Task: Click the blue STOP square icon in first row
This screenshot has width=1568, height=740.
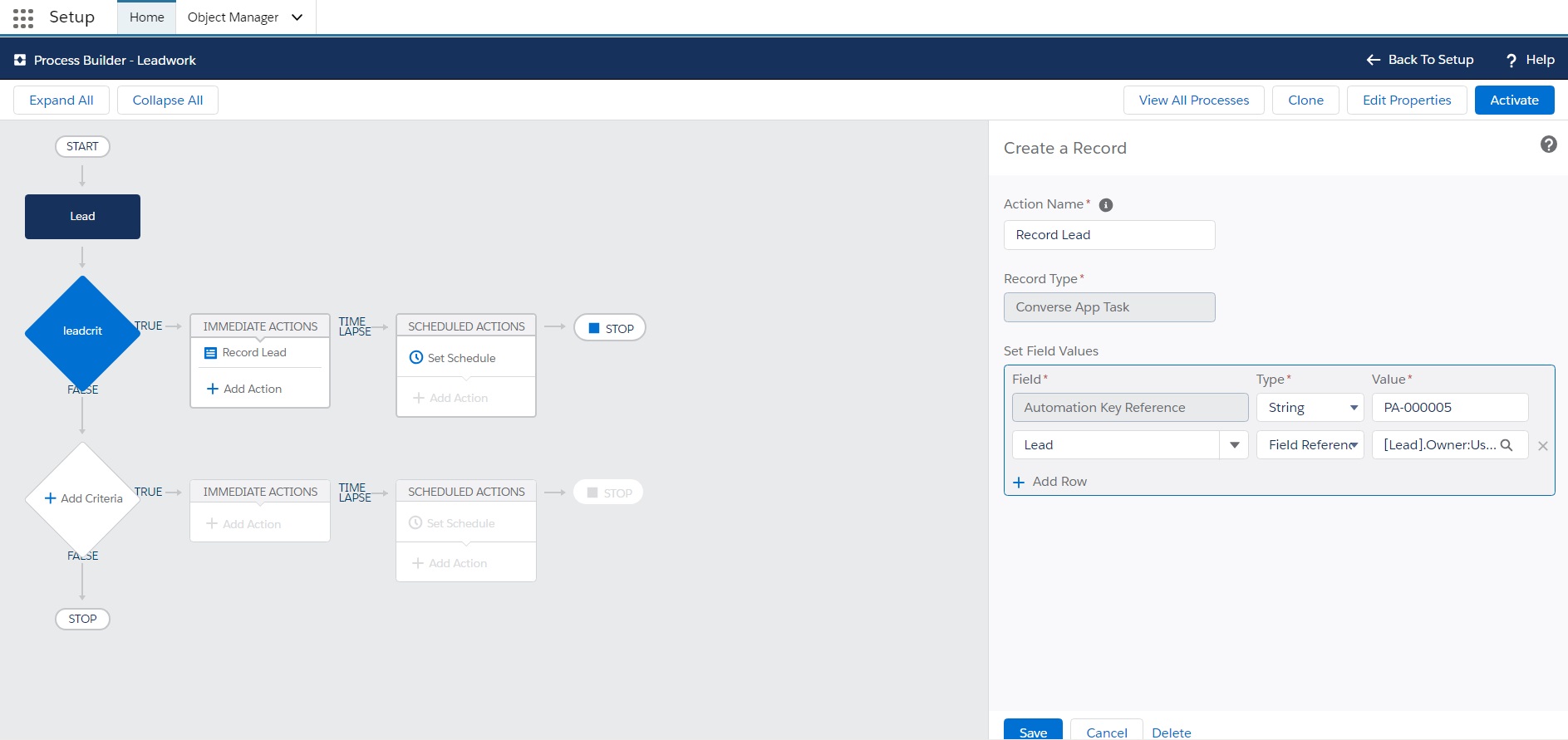Action: tap(594, 328)
